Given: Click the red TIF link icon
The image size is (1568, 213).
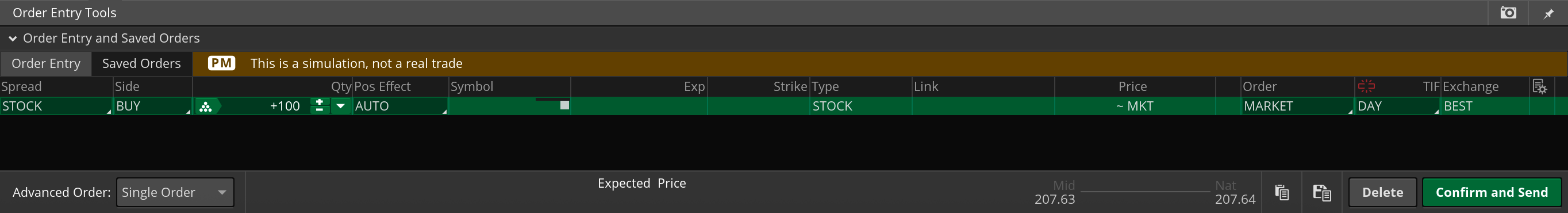Looking at the screenshot, I should point(1366,86).
